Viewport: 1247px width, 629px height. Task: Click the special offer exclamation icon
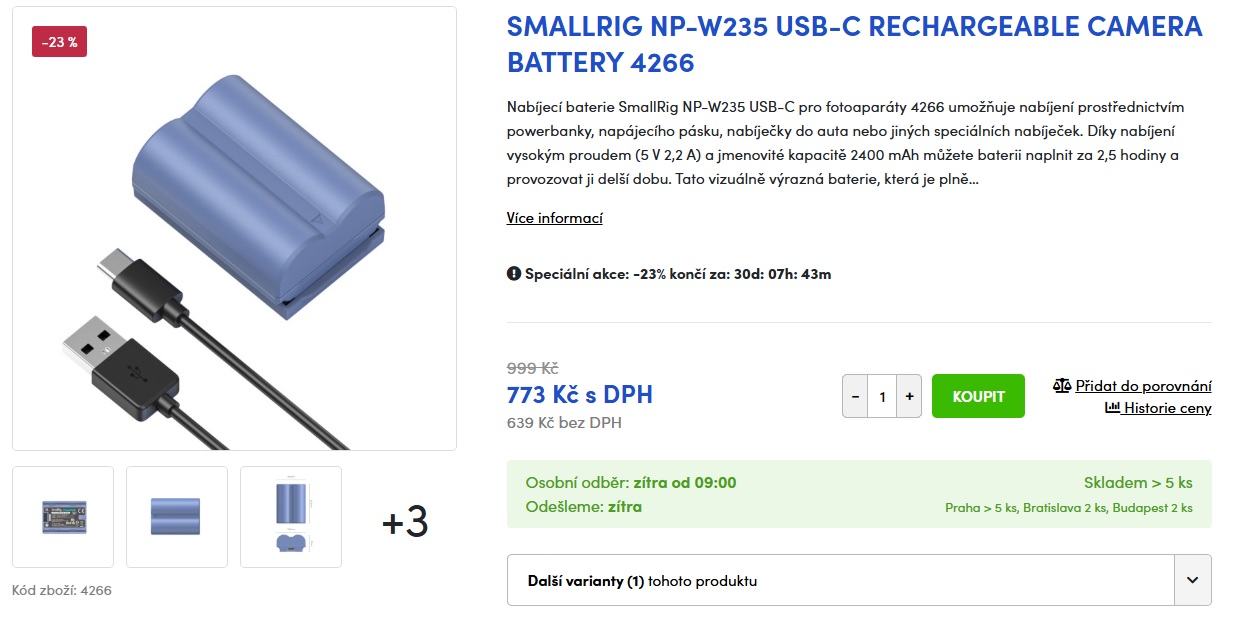[x=514, y=274]
